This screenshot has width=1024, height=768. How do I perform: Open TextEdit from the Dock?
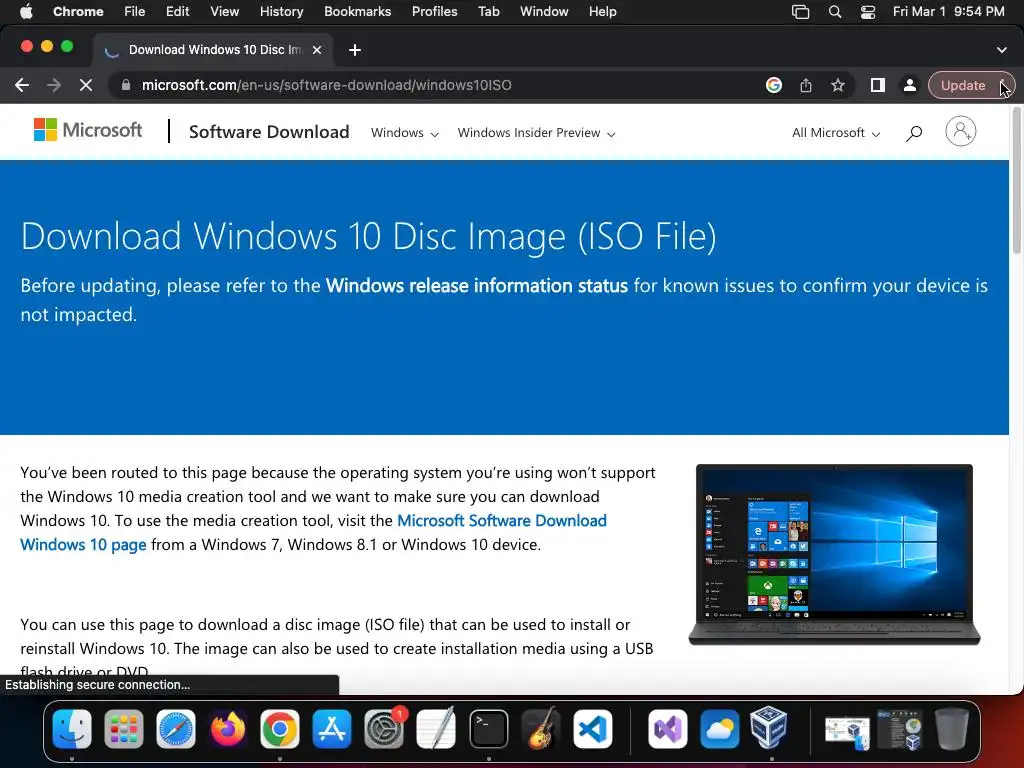pos(436,729)
